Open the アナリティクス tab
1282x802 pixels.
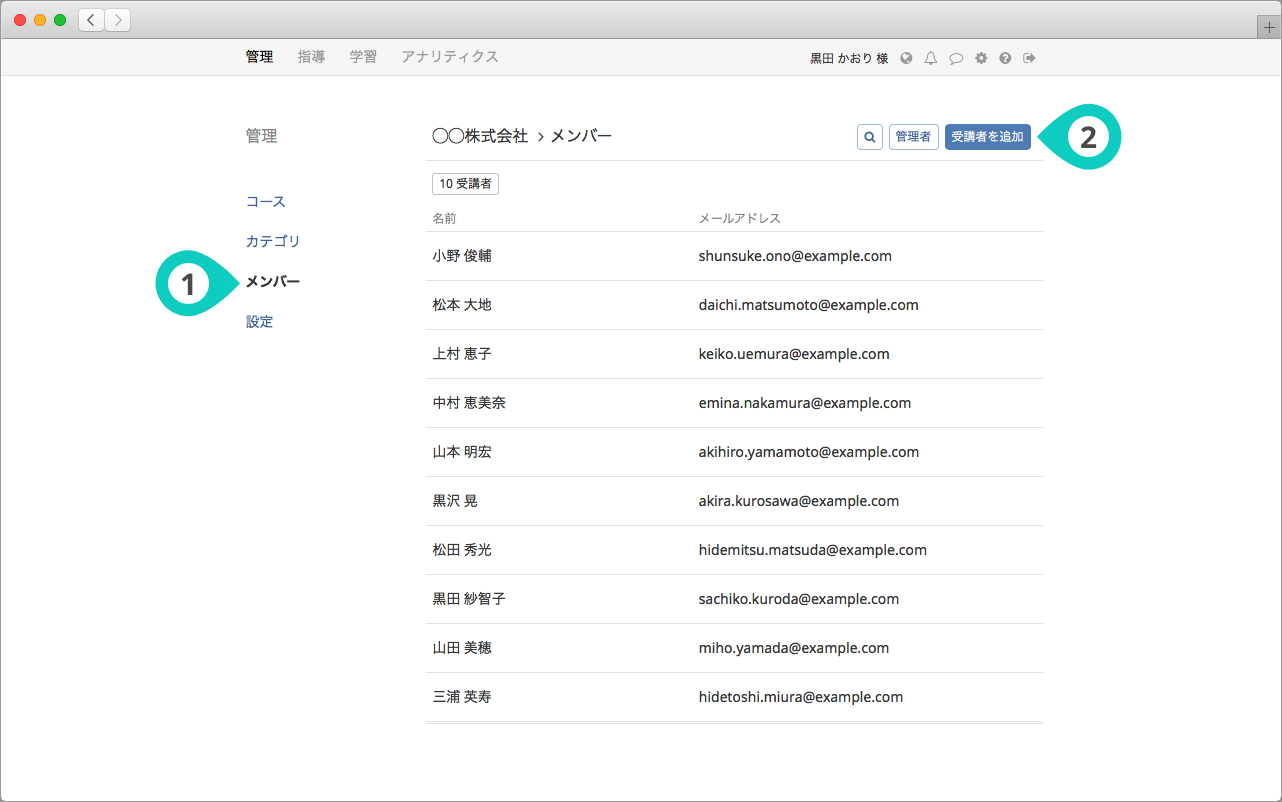coord(449,57)
